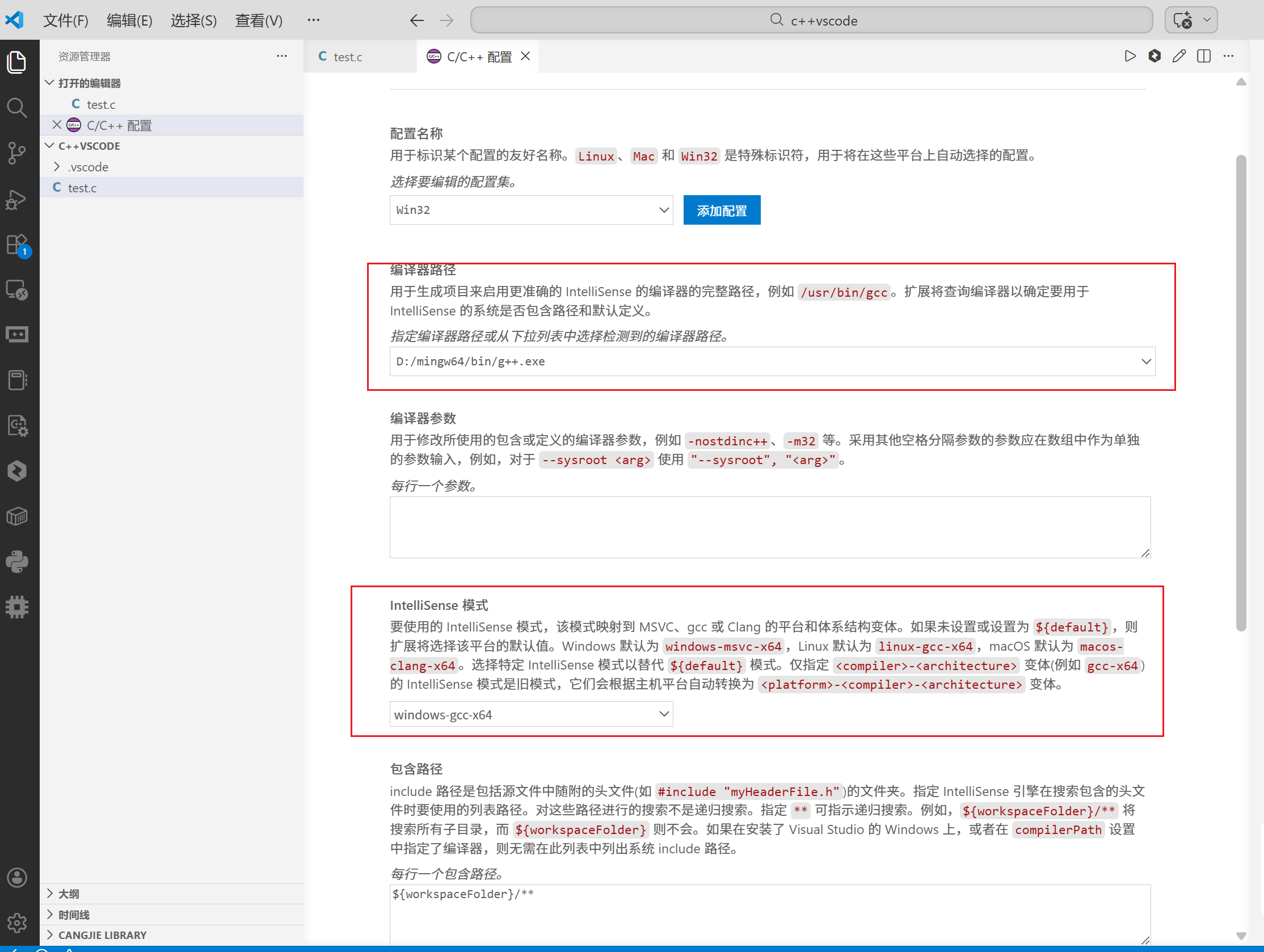This screenshot has width=1264, height=952.
Task: Click the hexagon icon in editor toolbar
Action: point(1155,56)
